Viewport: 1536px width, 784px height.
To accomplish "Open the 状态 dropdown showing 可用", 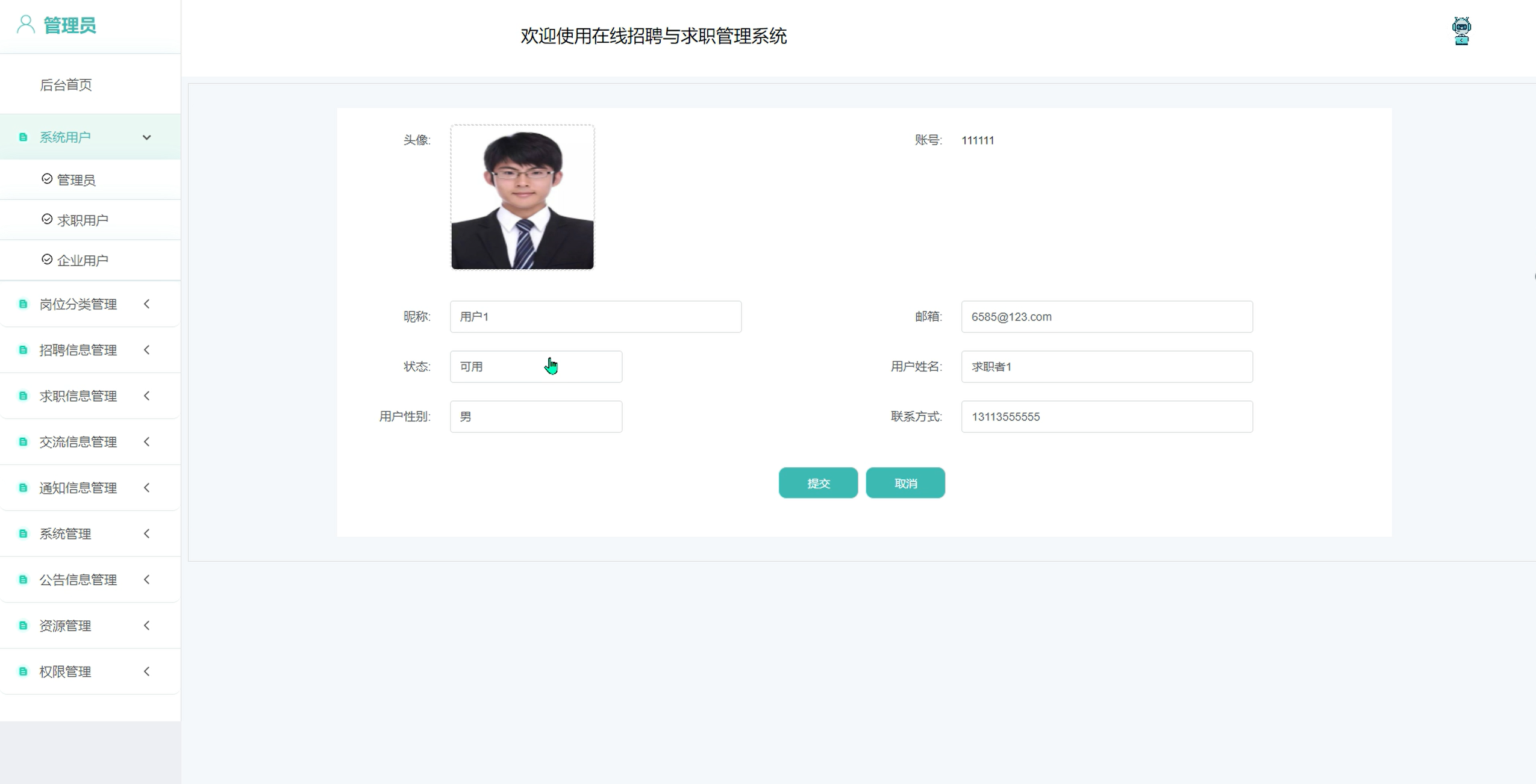I will [x=535, y=367].
